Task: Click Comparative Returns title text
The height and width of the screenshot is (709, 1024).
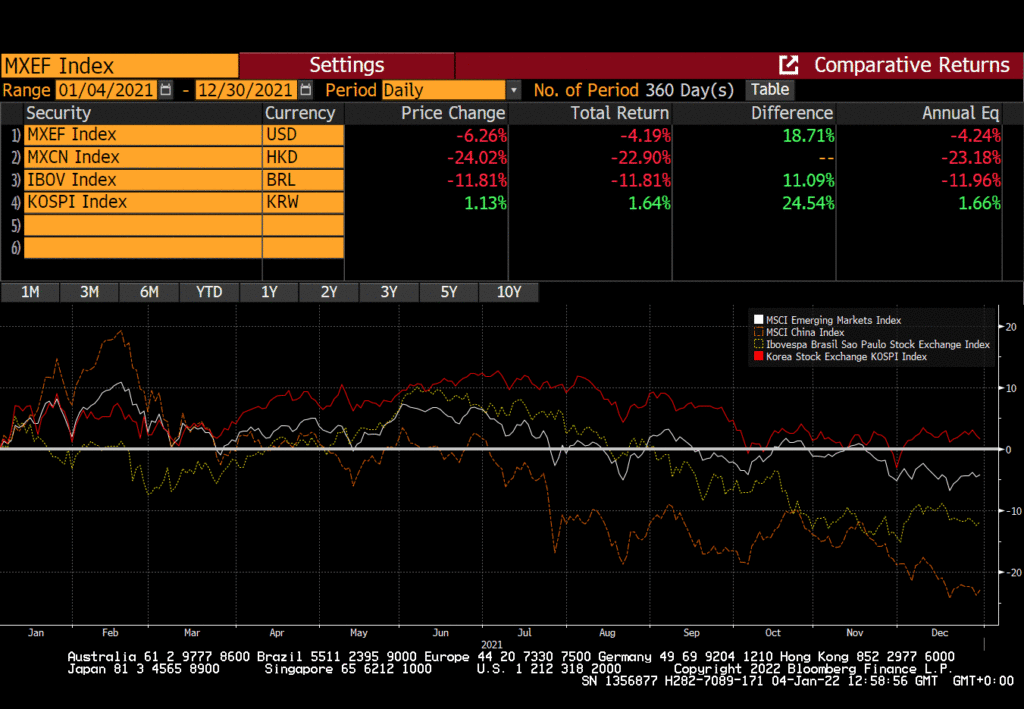Action: coord(912,65)
